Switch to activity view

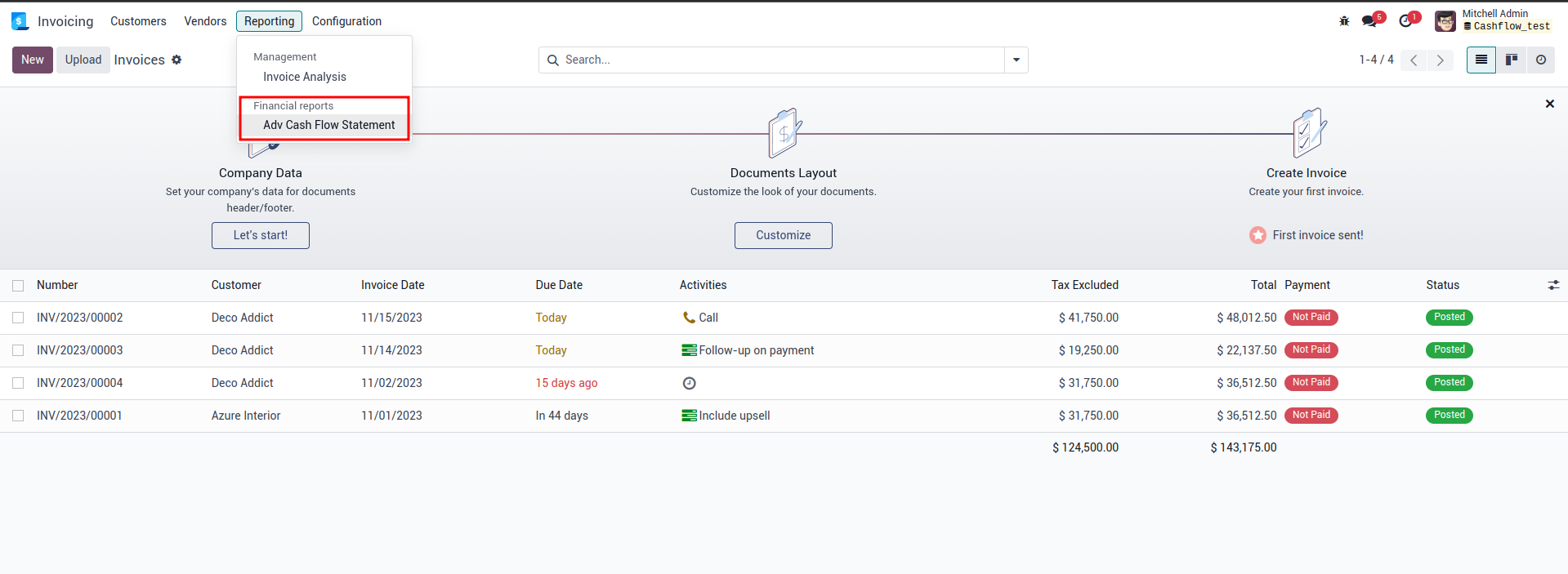point(1540,60)
